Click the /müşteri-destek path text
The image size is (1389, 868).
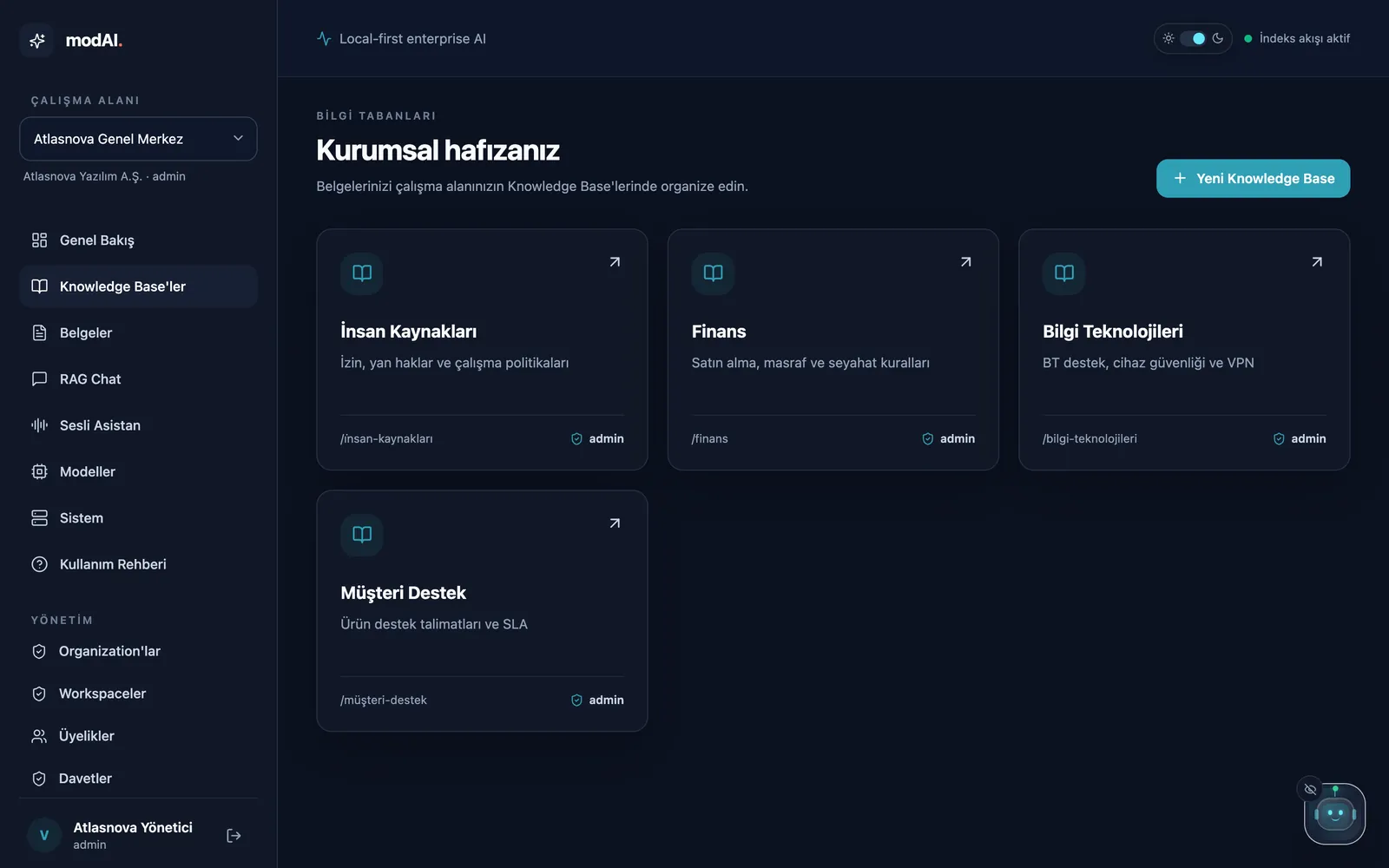[384, 700]
